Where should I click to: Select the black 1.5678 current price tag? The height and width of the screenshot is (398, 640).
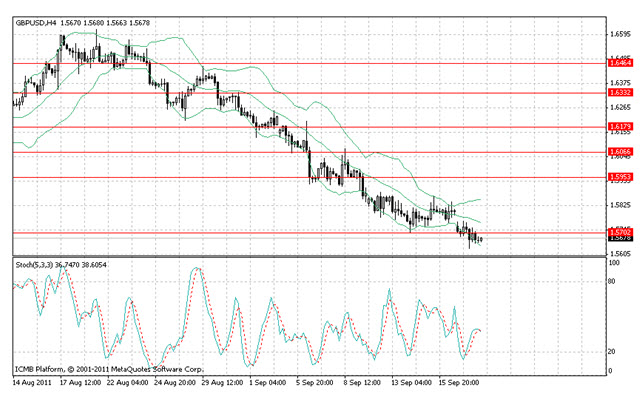[620, 238]
